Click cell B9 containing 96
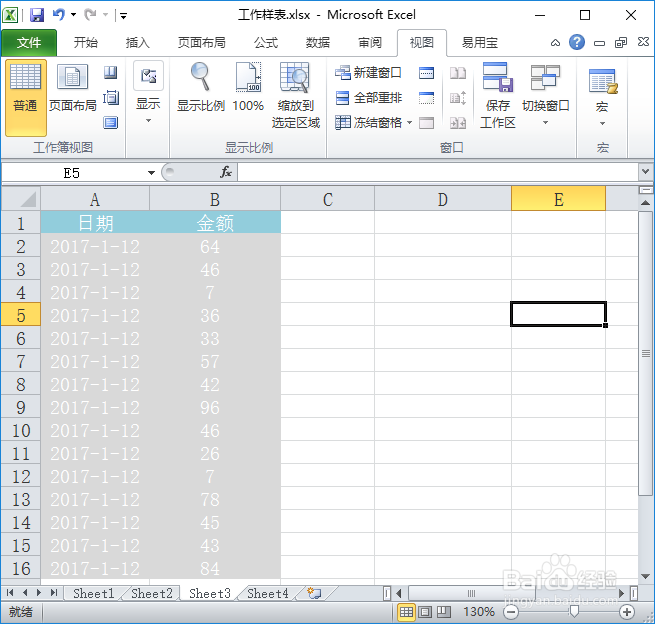Viewport: 655px width, 624px height. tap(215, 408)
